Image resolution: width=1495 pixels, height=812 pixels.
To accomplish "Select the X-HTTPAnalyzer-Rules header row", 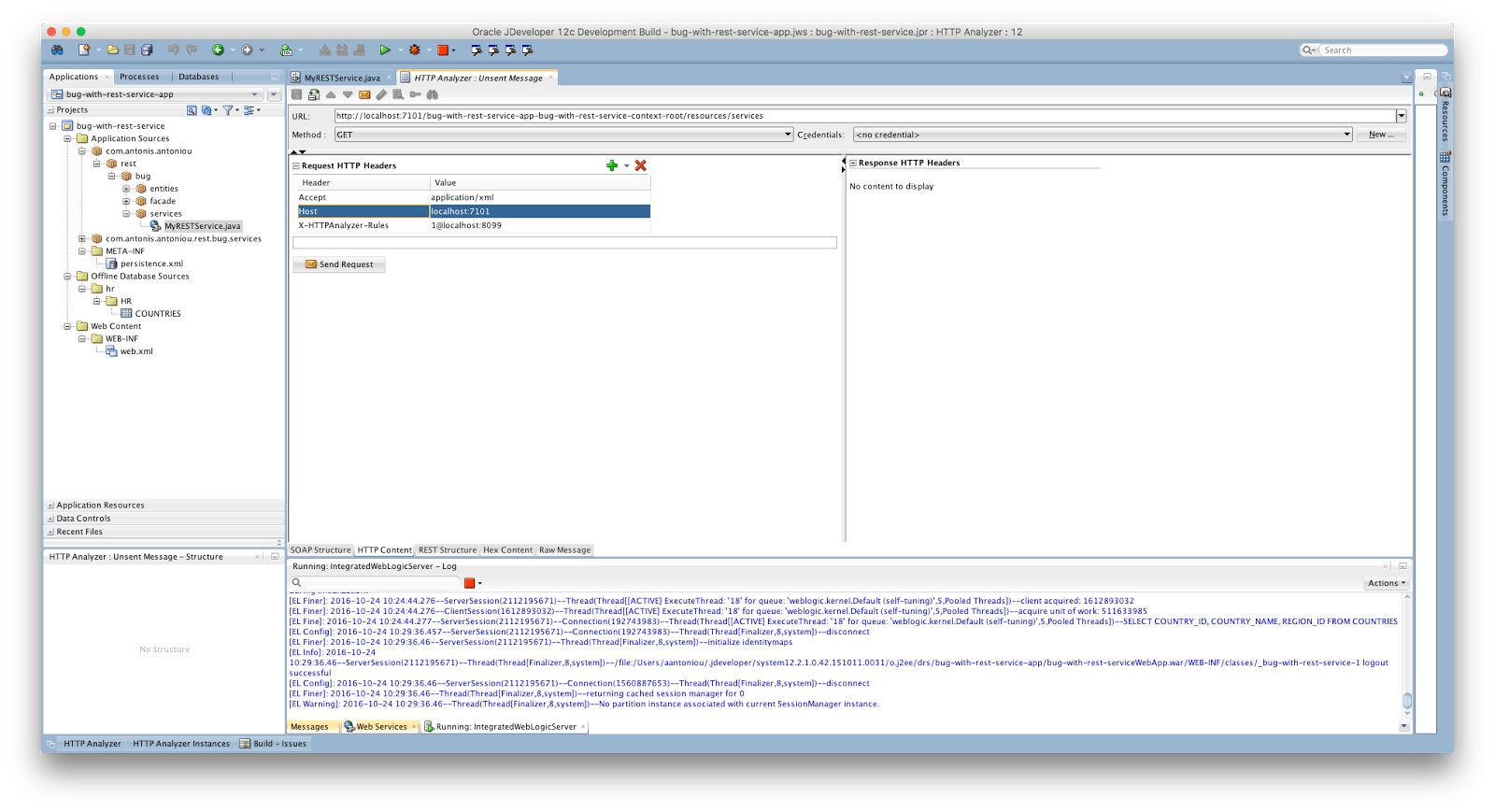I will point(473,225).
